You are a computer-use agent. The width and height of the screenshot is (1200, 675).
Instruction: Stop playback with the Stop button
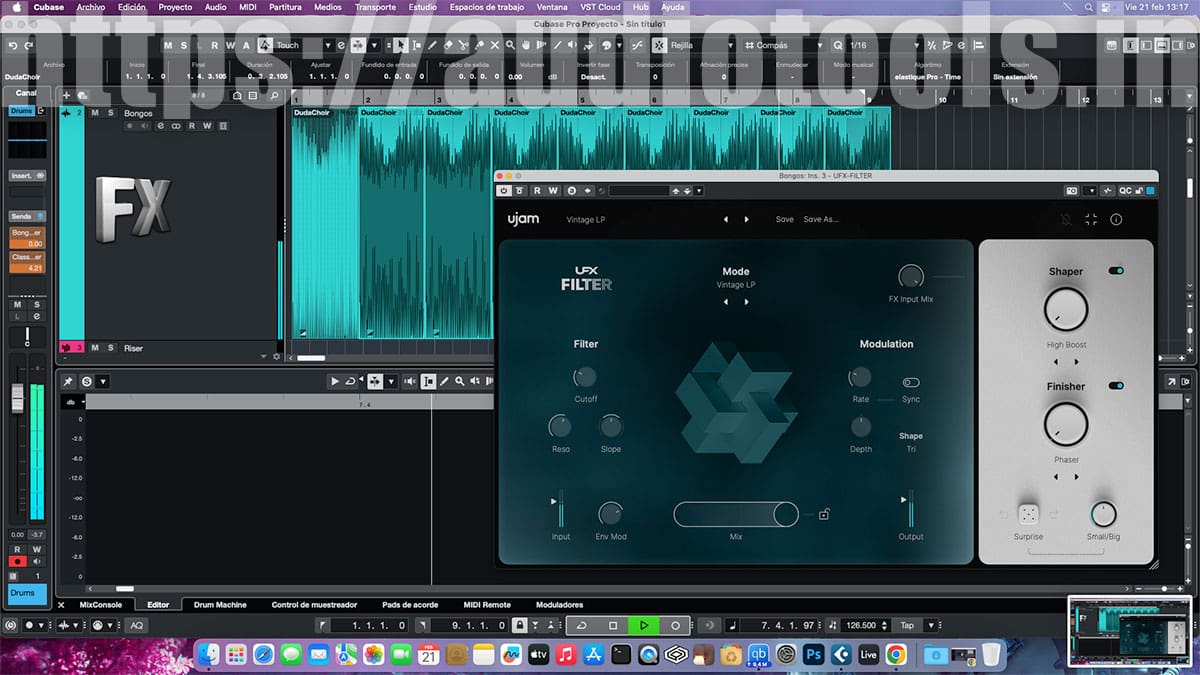pos(613,625)
